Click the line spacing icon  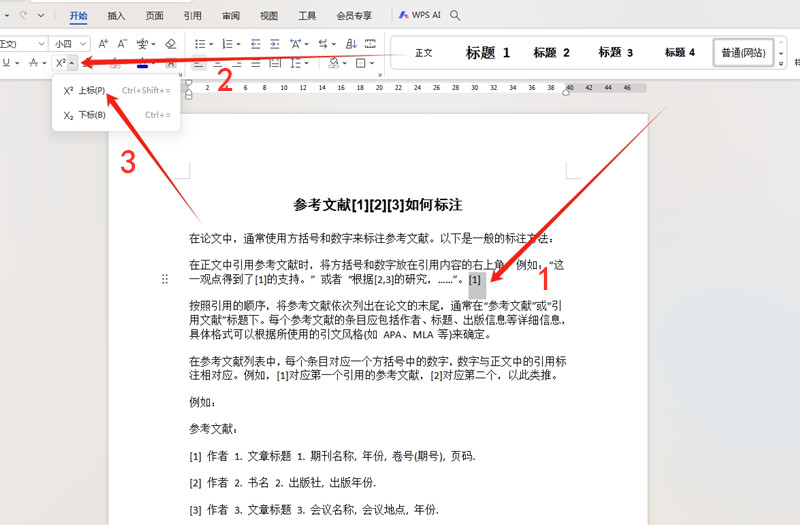[x=295, y=63]
